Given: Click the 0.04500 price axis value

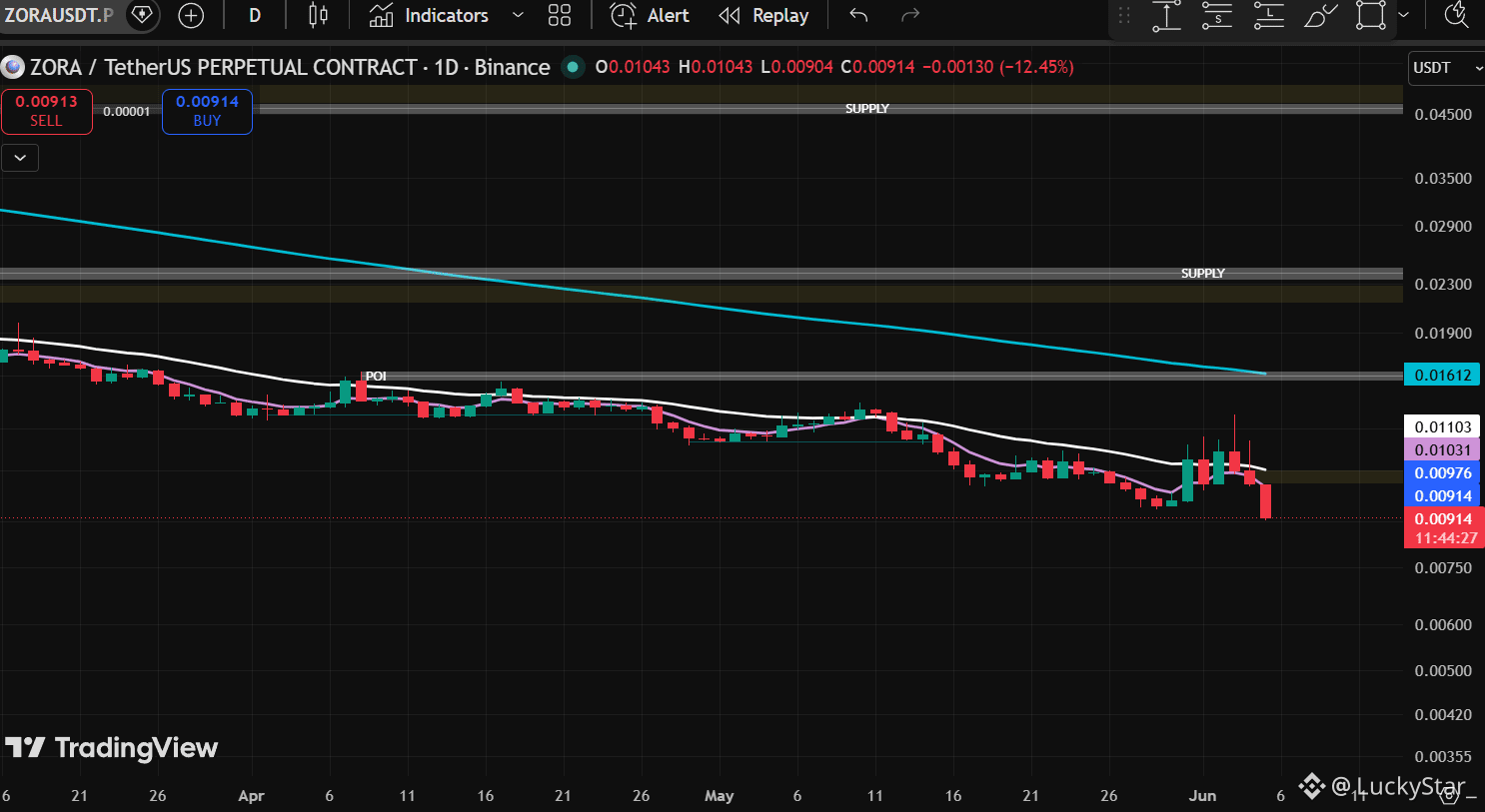Looking at the screenshot, I should pos(1443,115).
